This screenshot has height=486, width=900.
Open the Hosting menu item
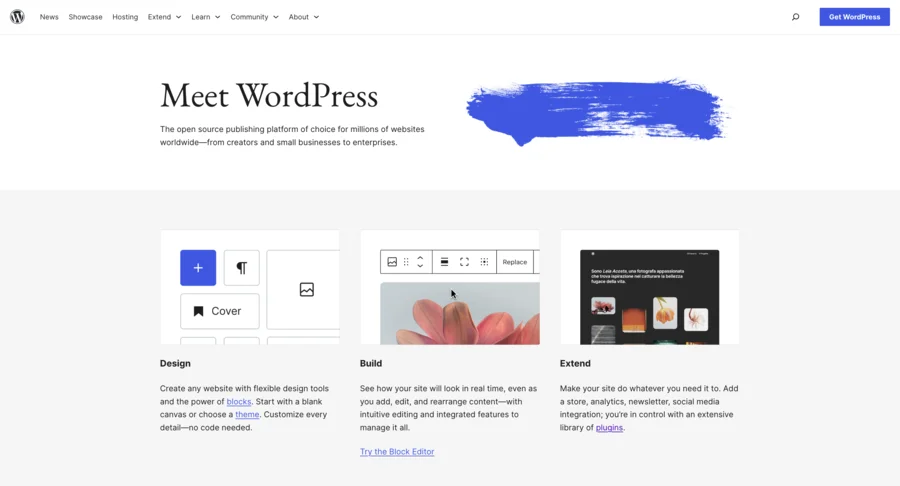[125, 17]
